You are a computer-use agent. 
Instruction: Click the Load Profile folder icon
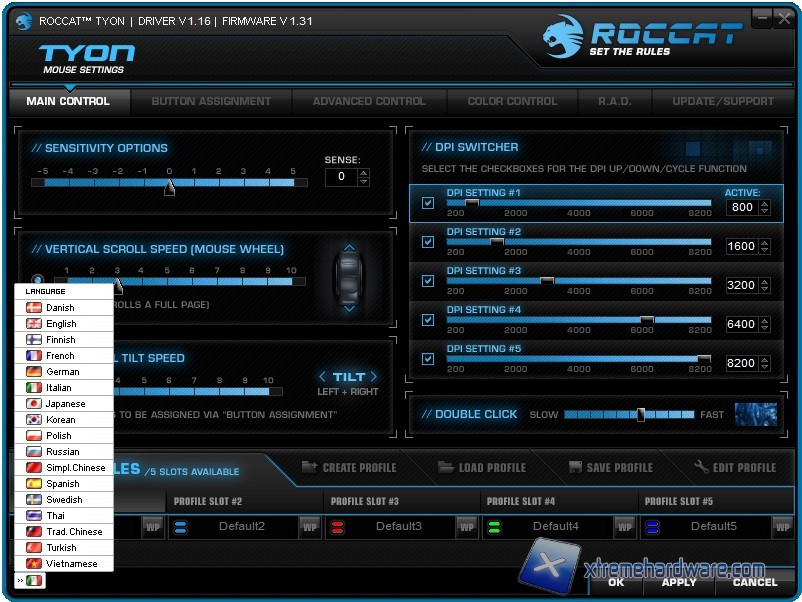click(444, 467)
